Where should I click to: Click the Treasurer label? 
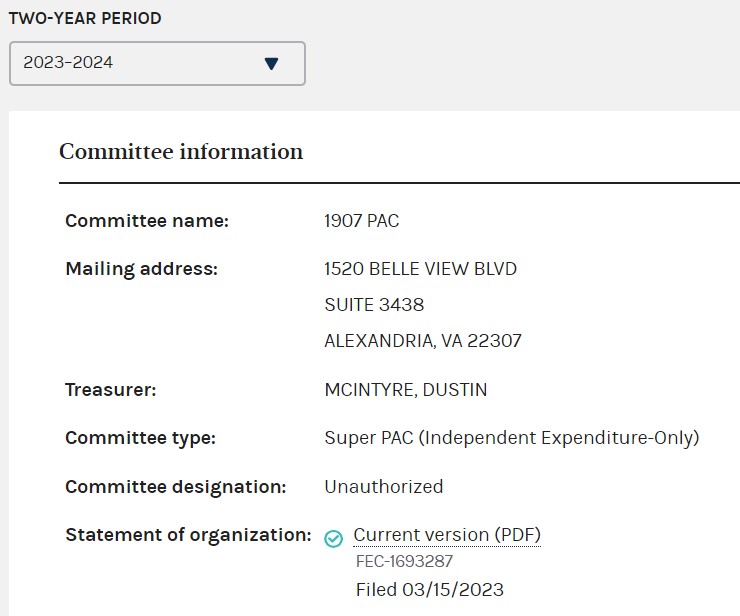click(x=111, y=390)
